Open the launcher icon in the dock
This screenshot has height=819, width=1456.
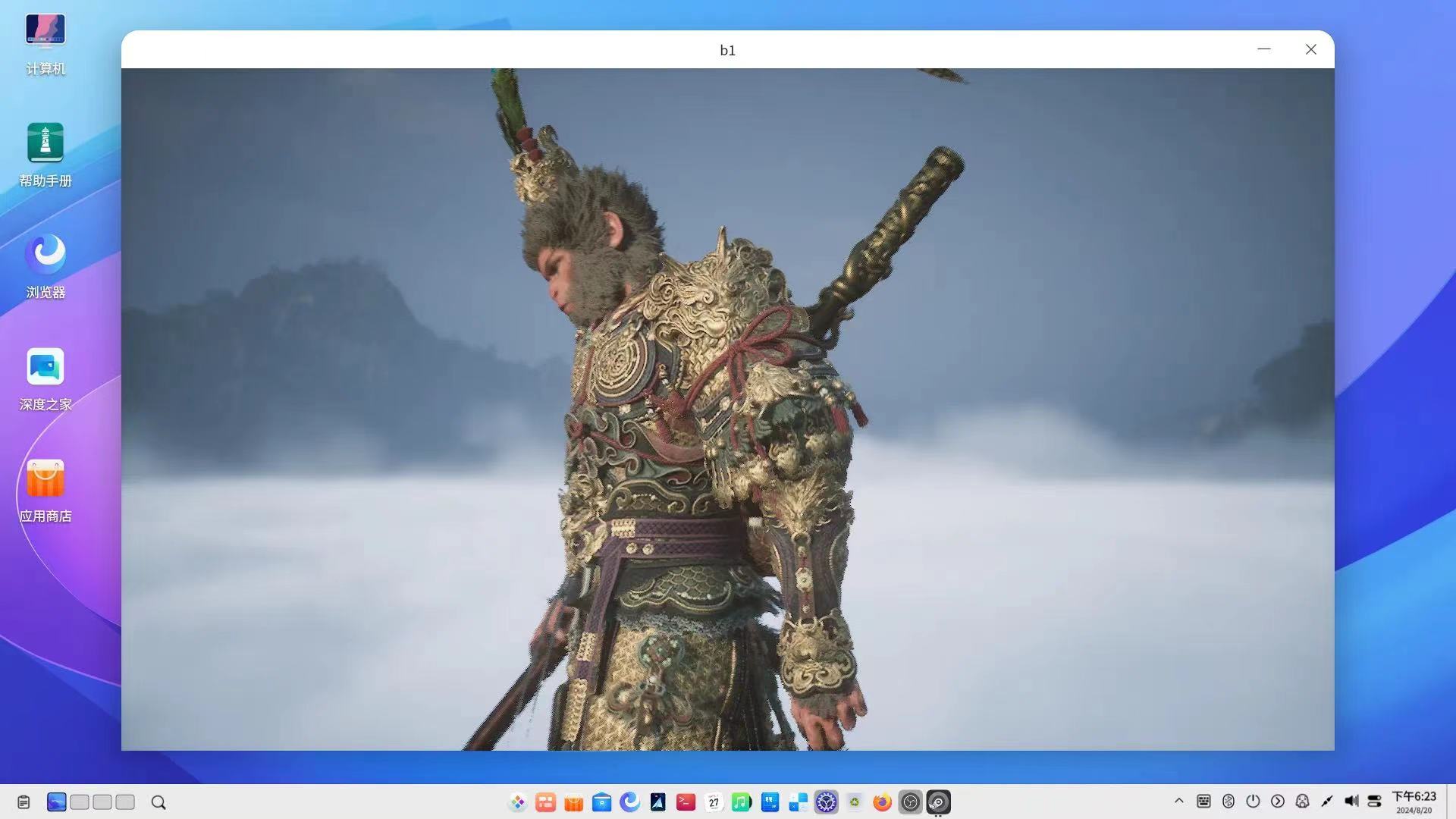point(518,802)
